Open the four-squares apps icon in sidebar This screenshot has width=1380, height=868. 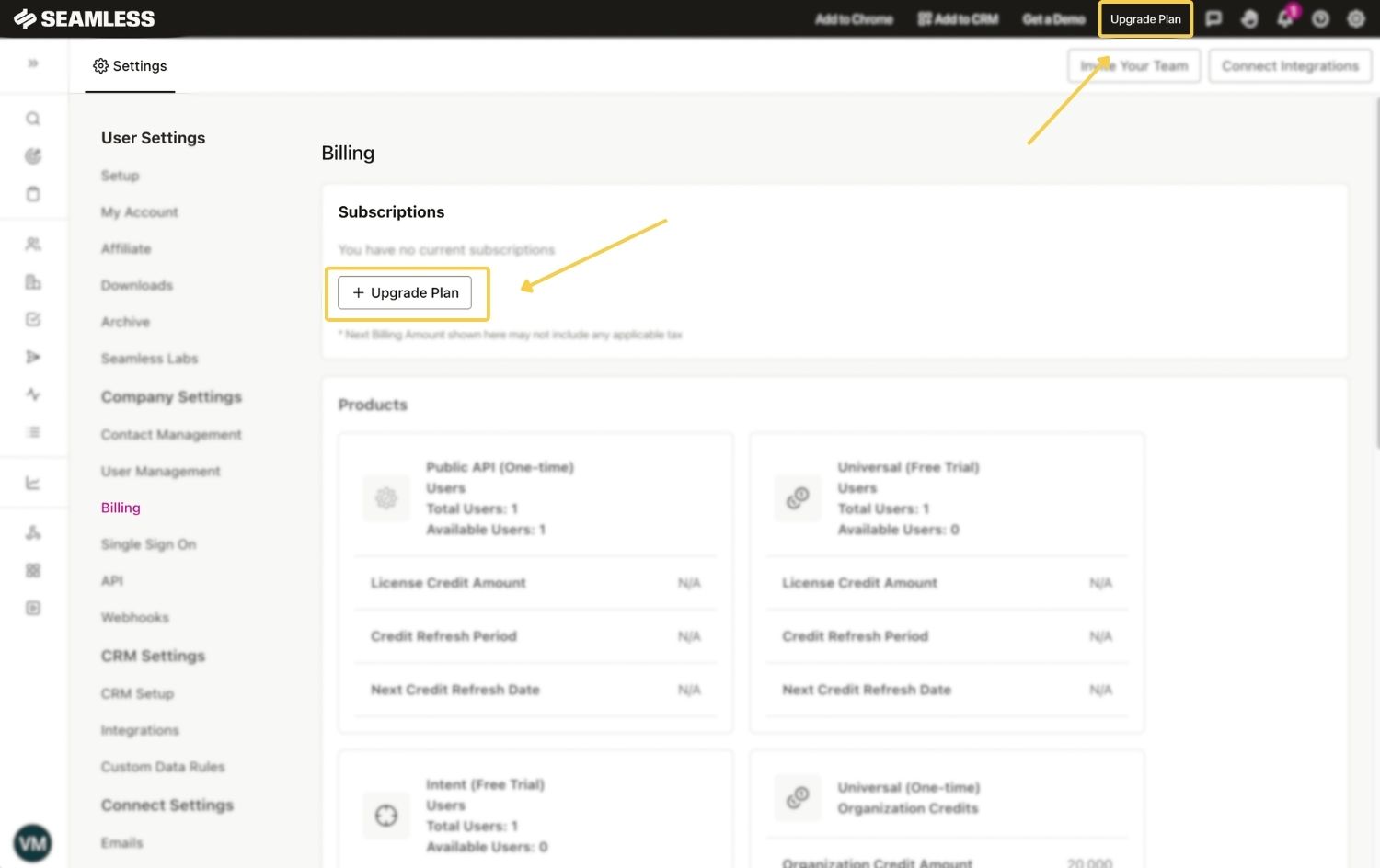(33, 571)
